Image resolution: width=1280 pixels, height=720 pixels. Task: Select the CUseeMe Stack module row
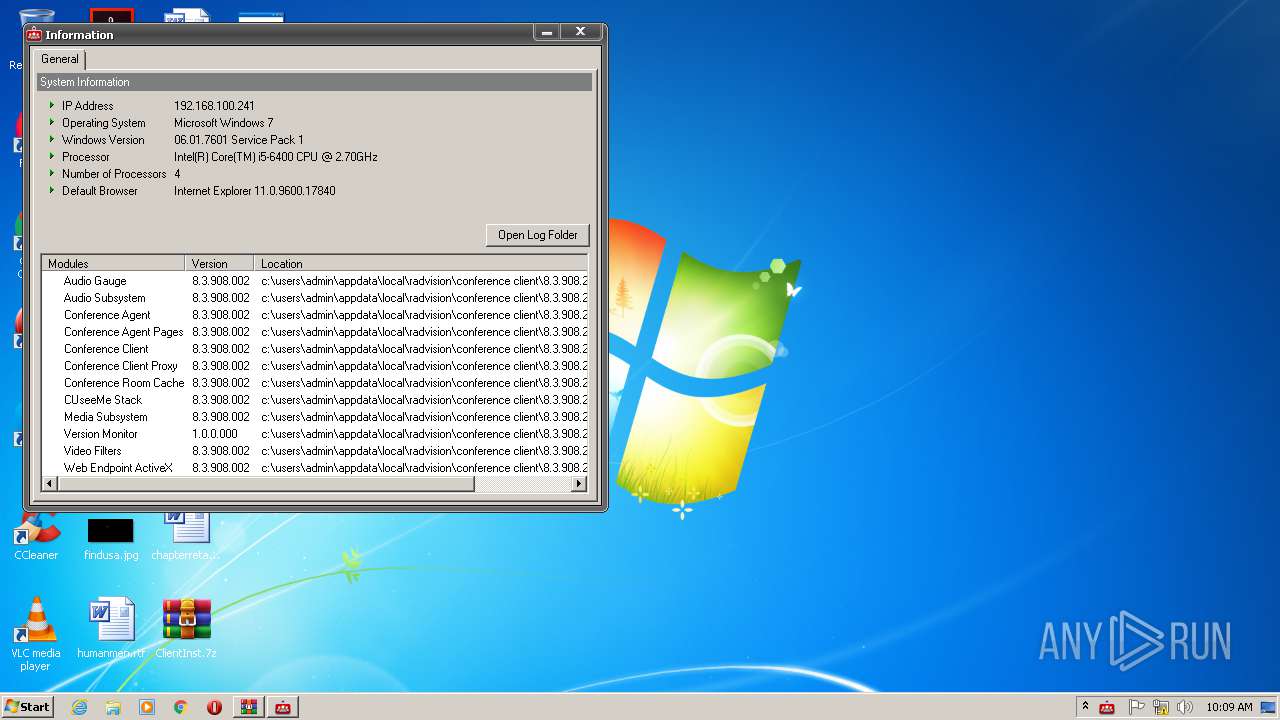point(314,400)
